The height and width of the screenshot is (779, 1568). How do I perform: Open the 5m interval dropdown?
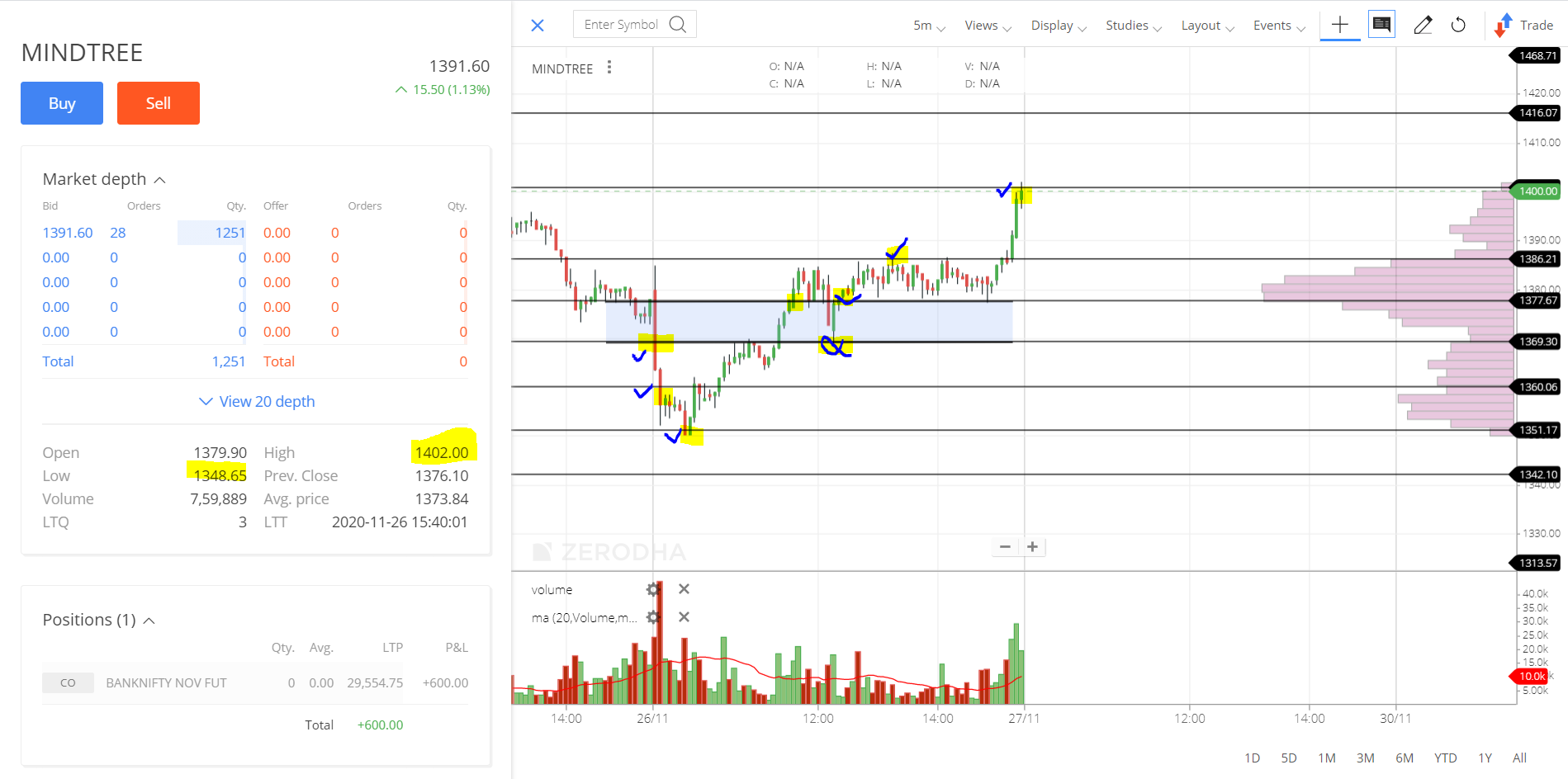click(929, 26)
